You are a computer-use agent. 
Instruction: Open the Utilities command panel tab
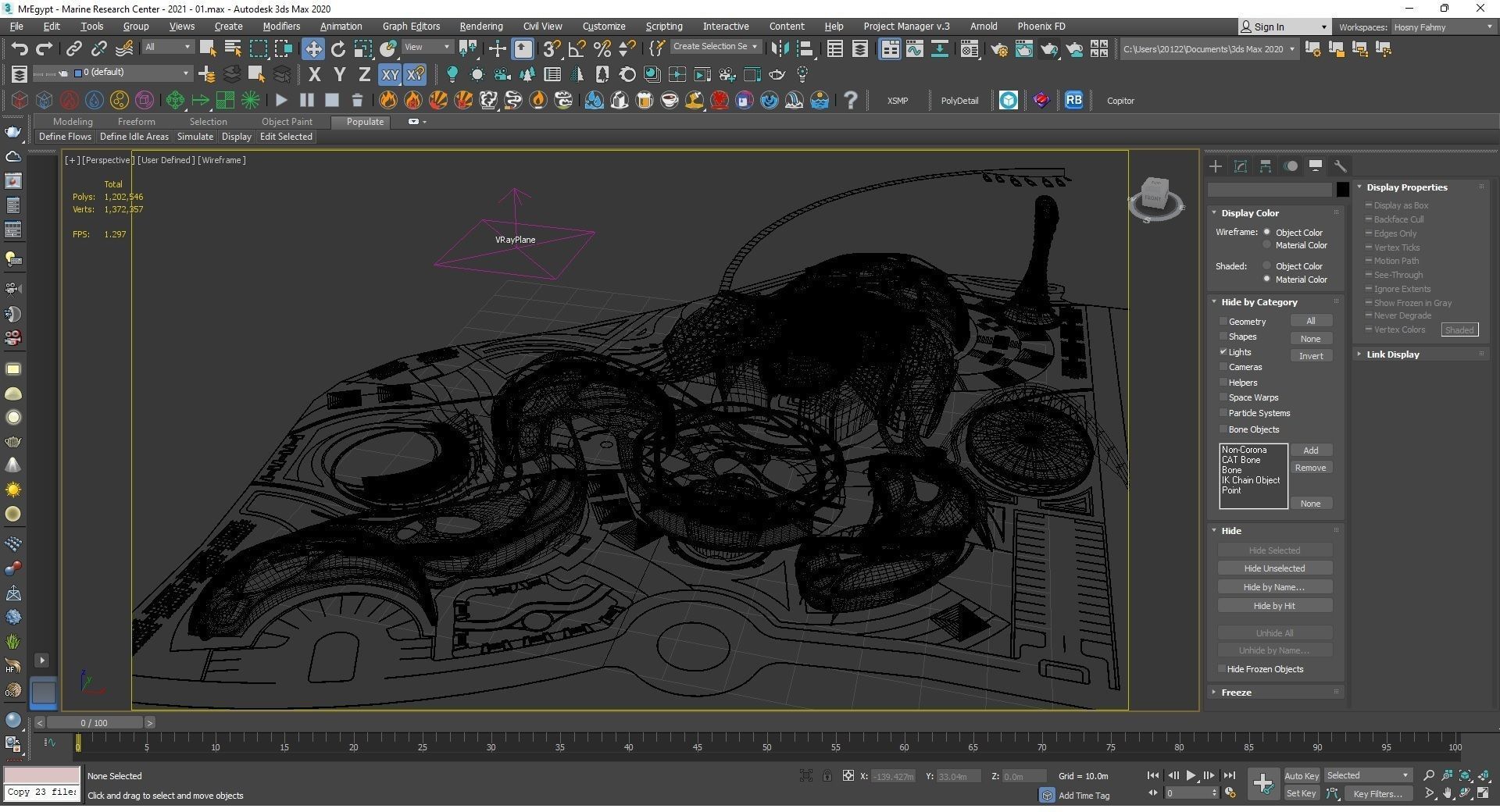[x=1341, y=166]
